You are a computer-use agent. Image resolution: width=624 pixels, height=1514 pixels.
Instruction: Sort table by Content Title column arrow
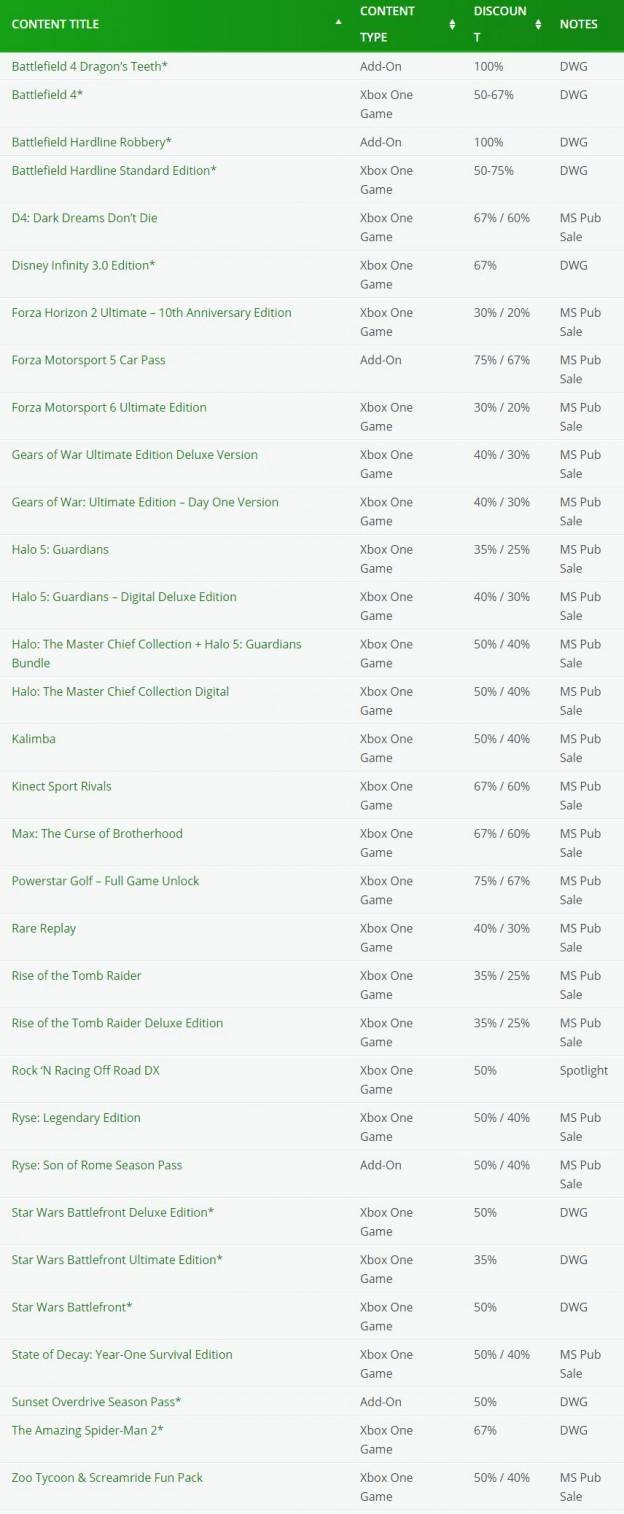[x=338, y=22]
